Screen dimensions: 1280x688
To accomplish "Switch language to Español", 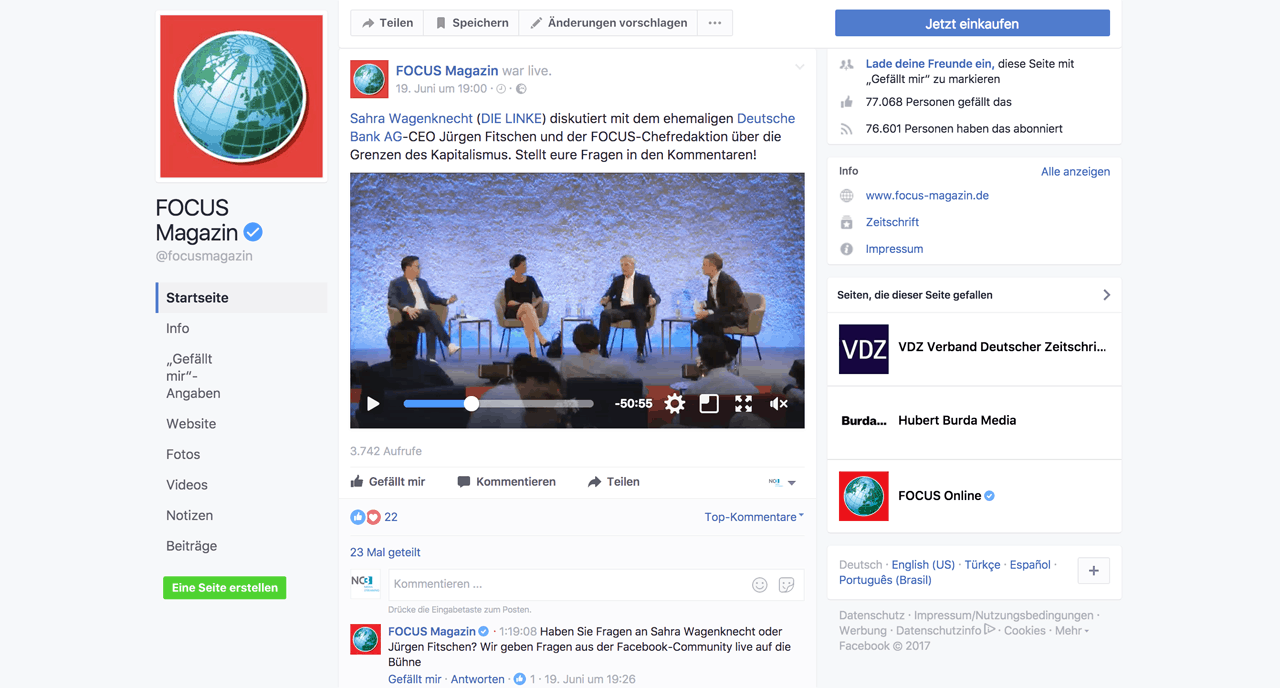I will coord(1030,564).
